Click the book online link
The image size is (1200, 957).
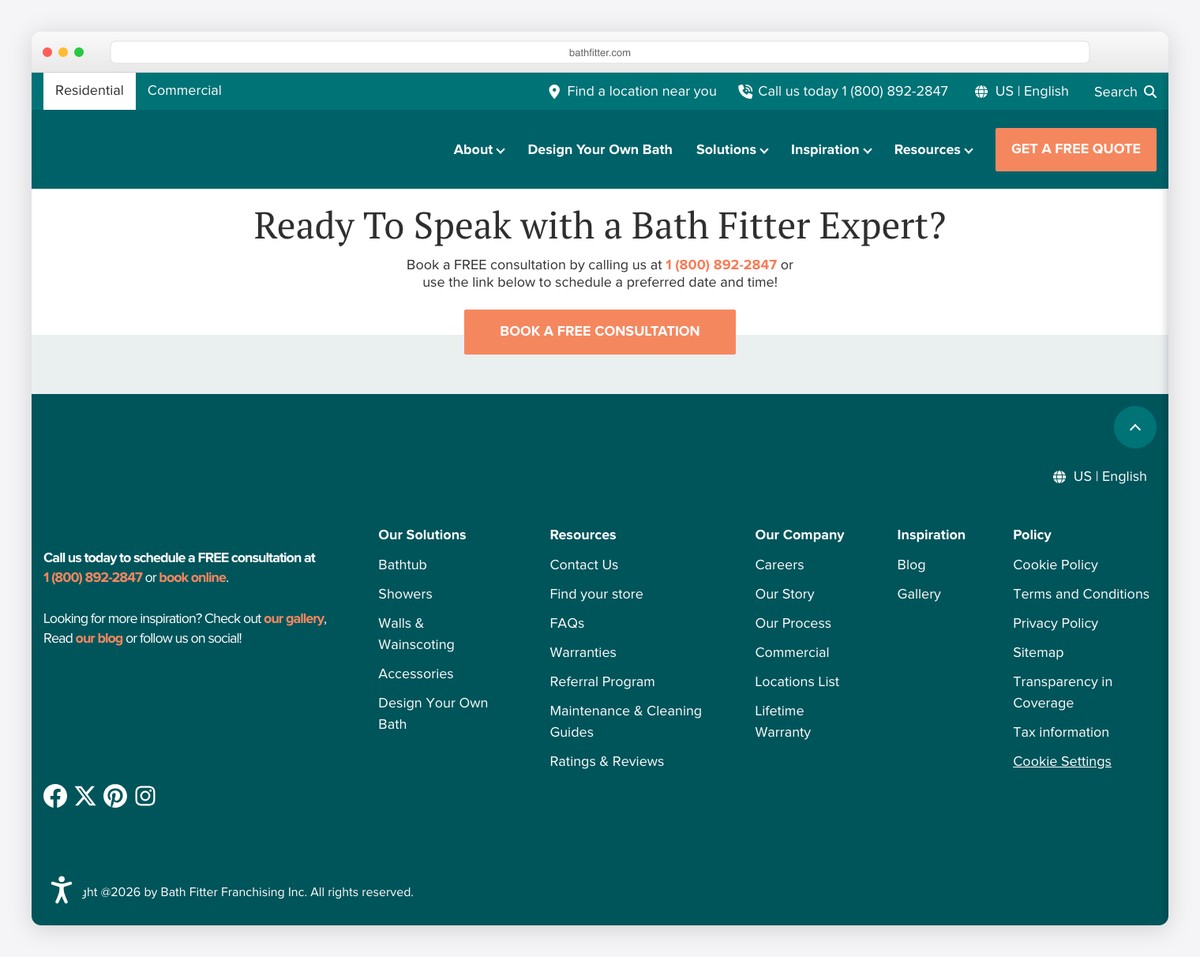192,578
